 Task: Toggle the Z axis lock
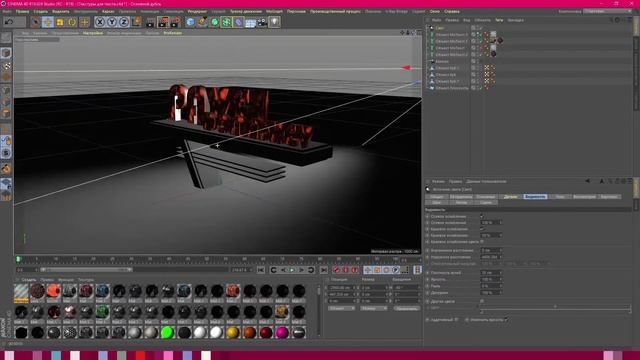124,22
